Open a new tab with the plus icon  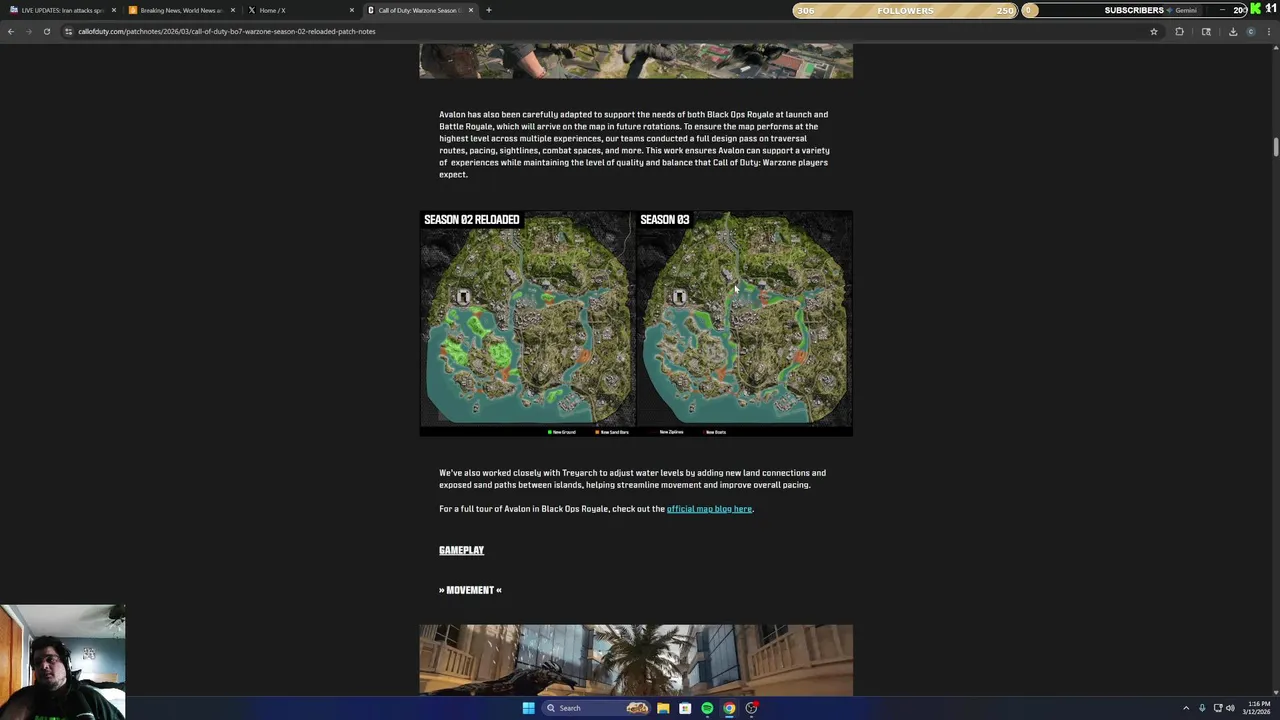tap(488, 10)
